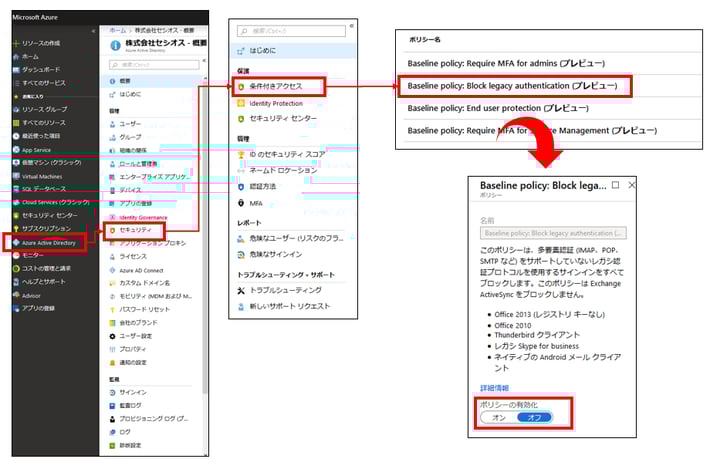Collapse the dark Azure sidebar with chevron
The image size is (710, 469).
(93, 31)
